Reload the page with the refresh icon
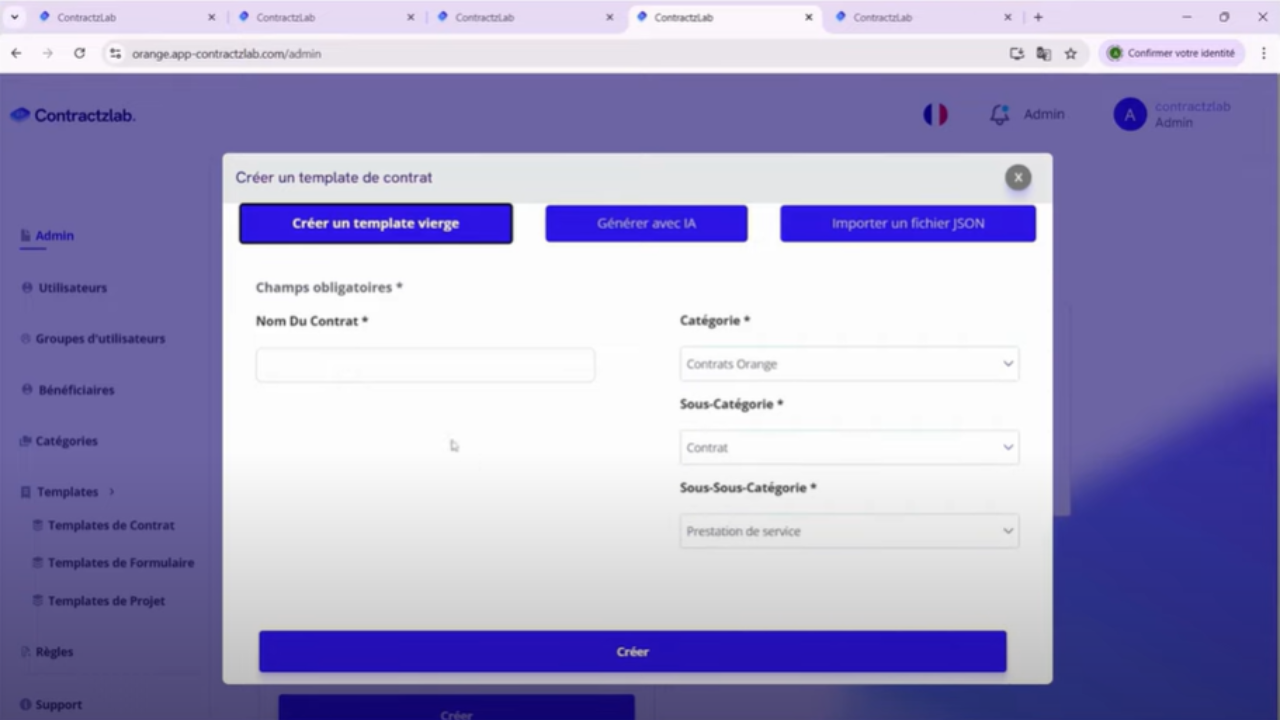Viewport: 1280px width, 720px height. [x=80, y=53]
